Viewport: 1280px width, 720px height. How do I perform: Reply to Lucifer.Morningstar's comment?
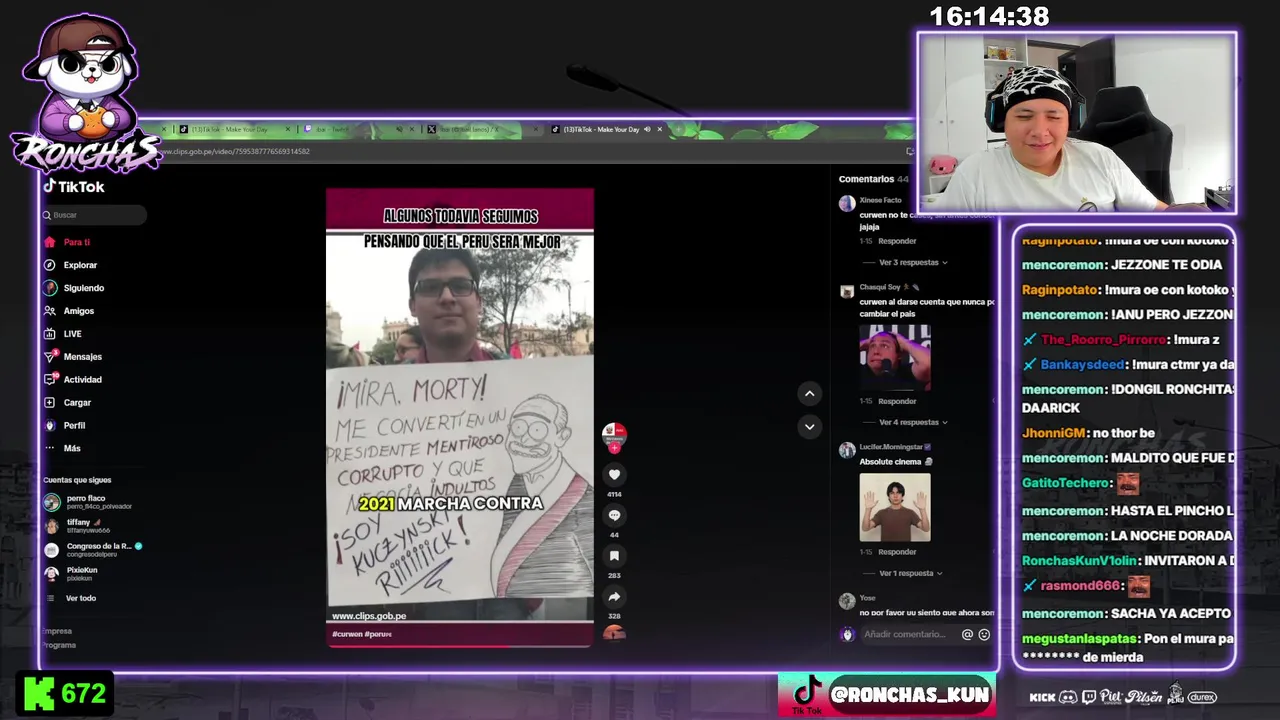pyautogui.click(x=897, y=551)
